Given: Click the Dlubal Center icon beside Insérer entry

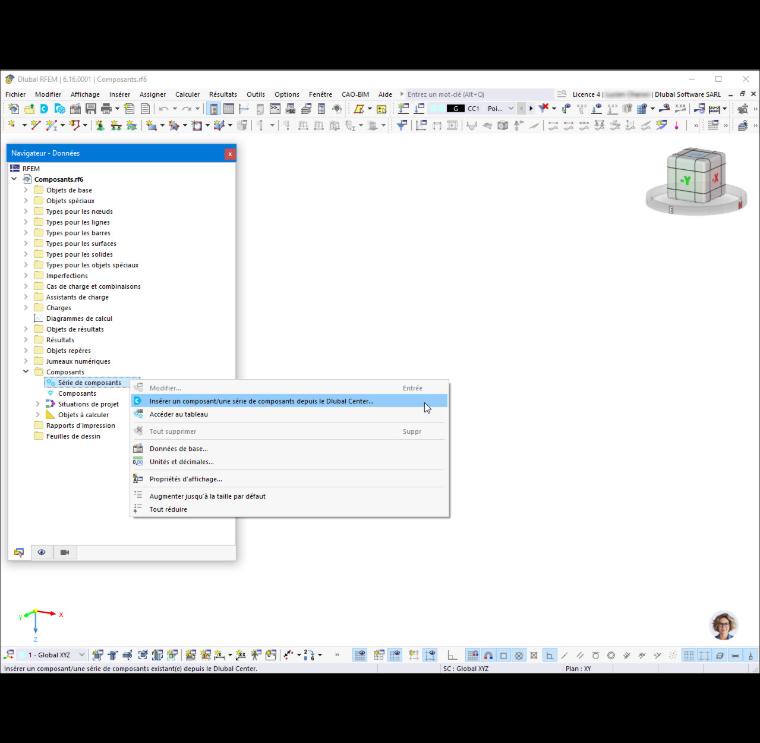Looking at the screenshot, I should coord(138,401).
